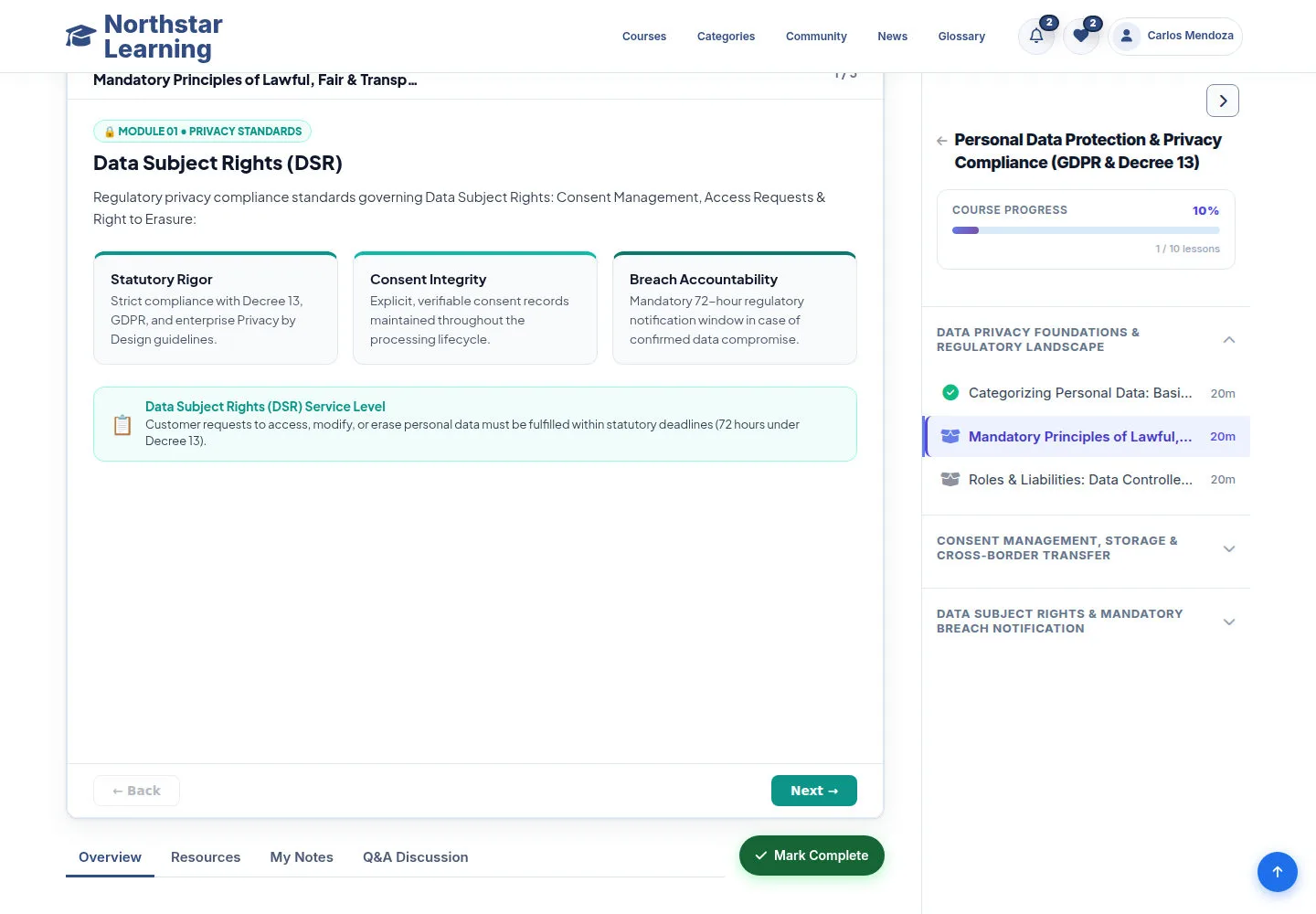Select the Mandatory Principles of Lawful lesson

coord(1087,437)
